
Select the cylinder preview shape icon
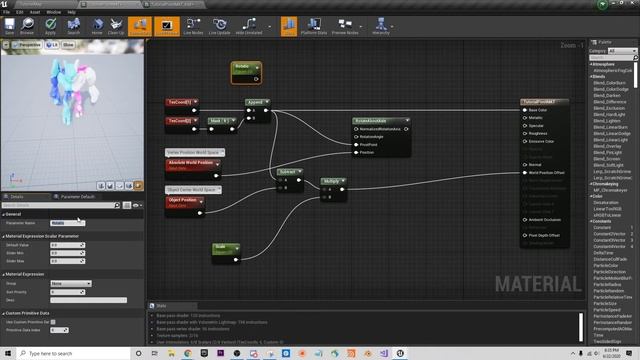pyautogui.click(x=101, y=186)
